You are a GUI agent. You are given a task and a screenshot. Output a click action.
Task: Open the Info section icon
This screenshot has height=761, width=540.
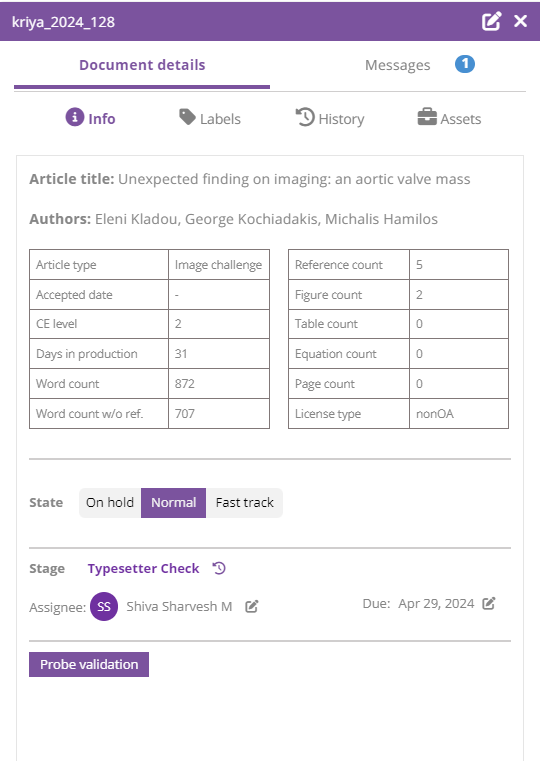(x=75, y=117)
